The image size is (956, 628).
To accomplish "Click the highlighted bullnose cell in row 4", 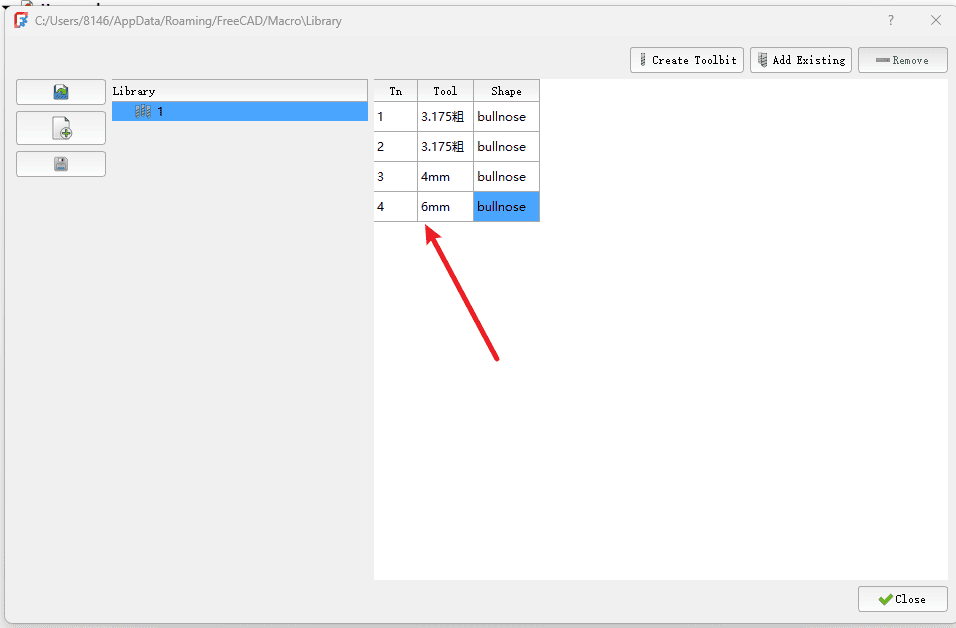I will point(506,207).
